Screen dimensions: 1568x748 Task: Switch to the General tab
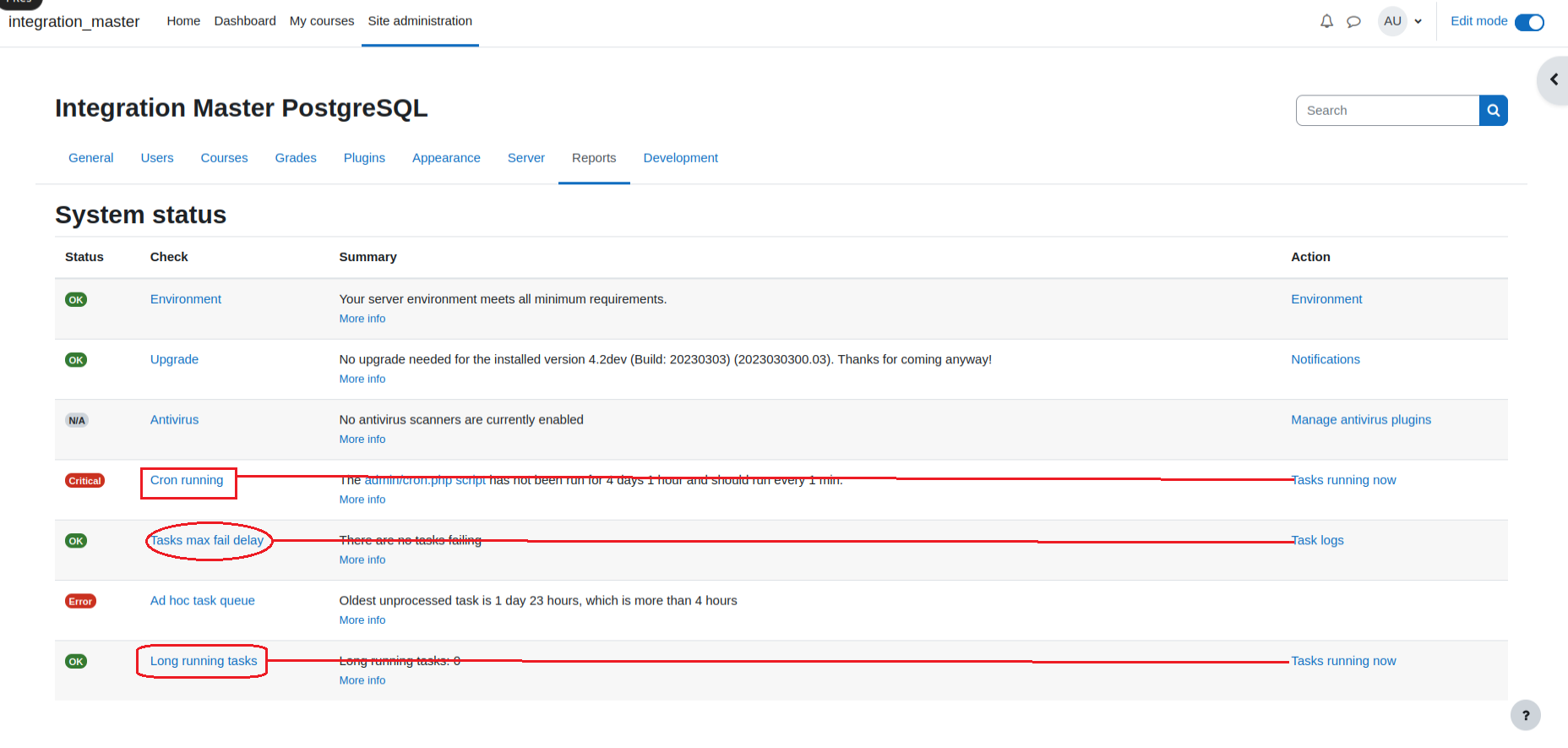(91, 158)
